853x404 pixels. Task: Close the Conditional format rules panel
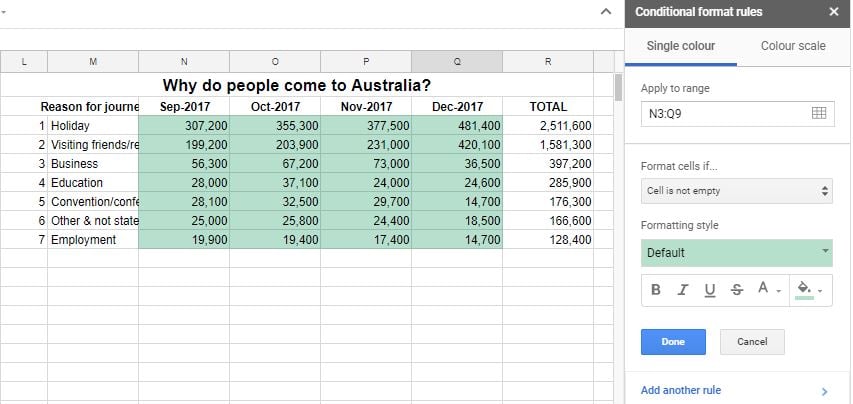tap(833, 12)
